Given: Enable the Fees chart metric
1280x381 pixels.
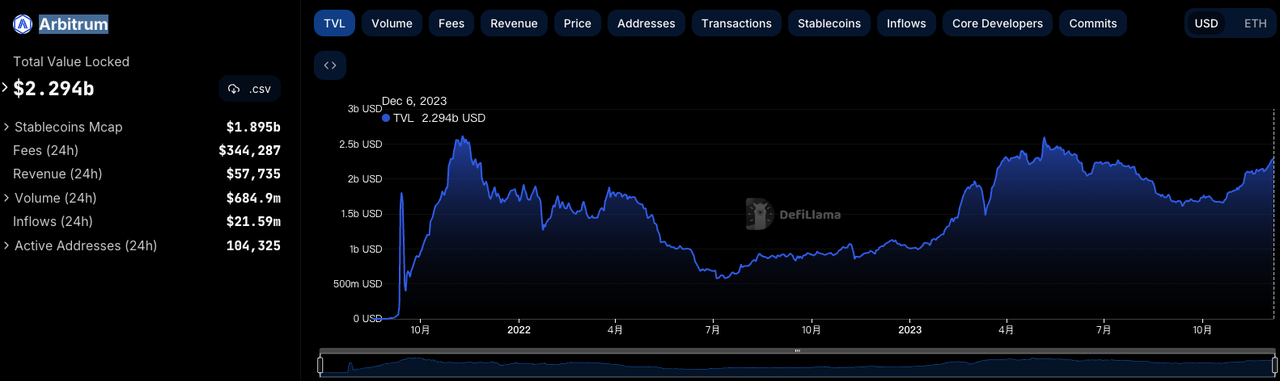Looking at the screenshot, I should 451,23.
